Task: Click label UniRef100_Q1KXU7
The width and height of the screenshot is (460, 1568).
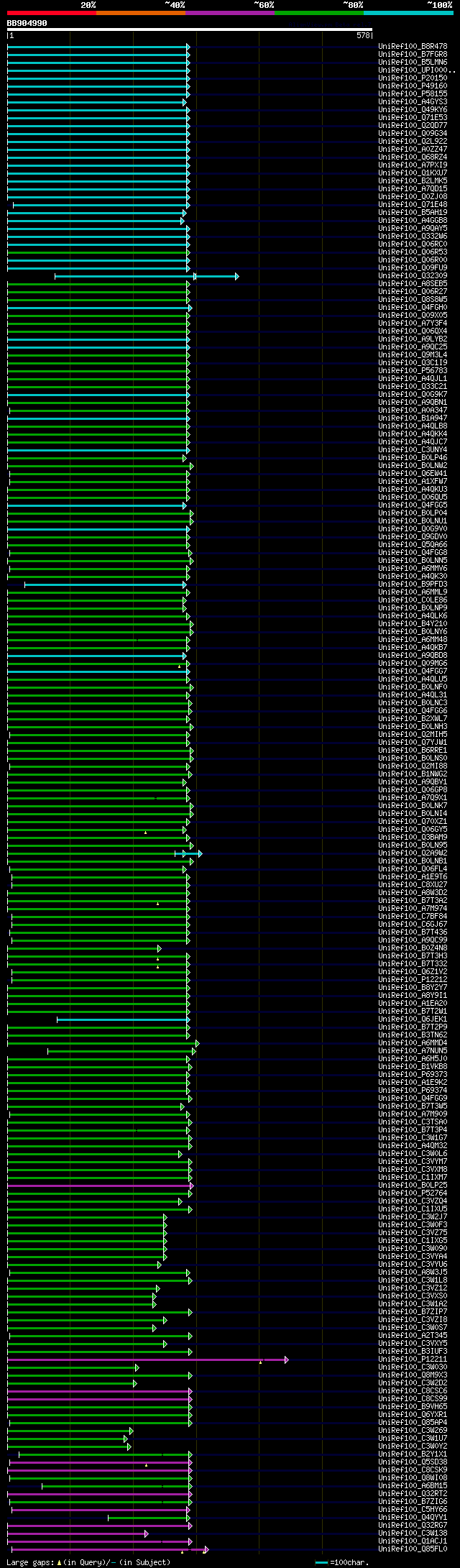Action: (413, 173)
